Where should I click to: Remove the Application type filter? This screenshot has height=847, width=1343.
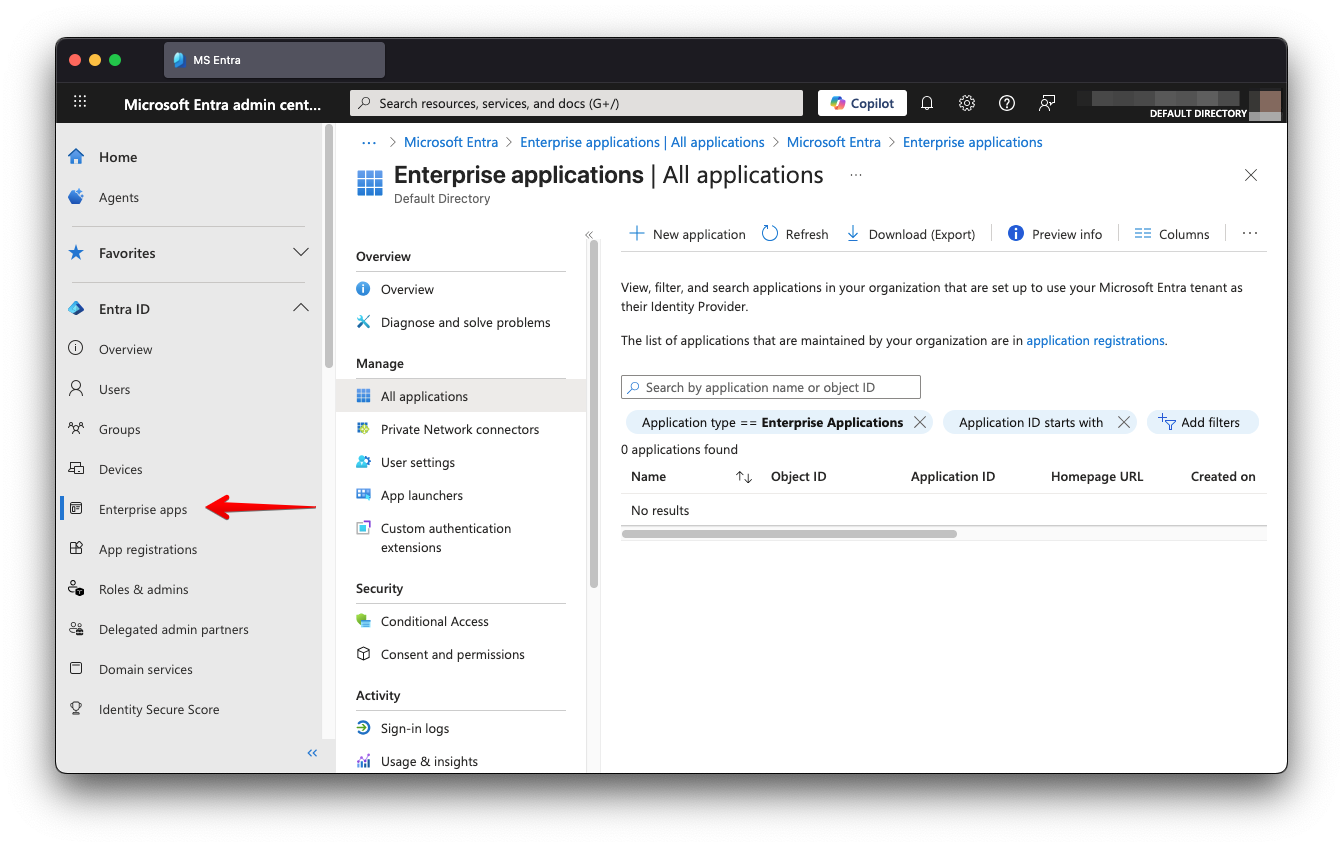point(920,422)
